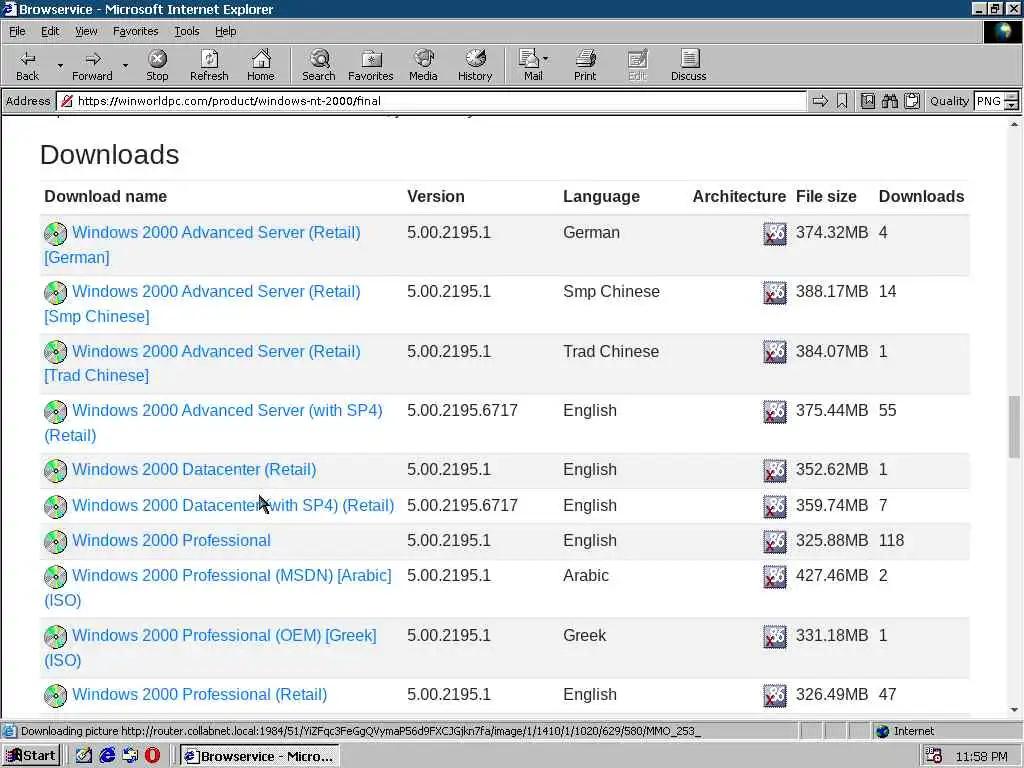This screenshot has height=768, width=1024.
Task: Click the bookmarks book icon
Action: [867, 101]
